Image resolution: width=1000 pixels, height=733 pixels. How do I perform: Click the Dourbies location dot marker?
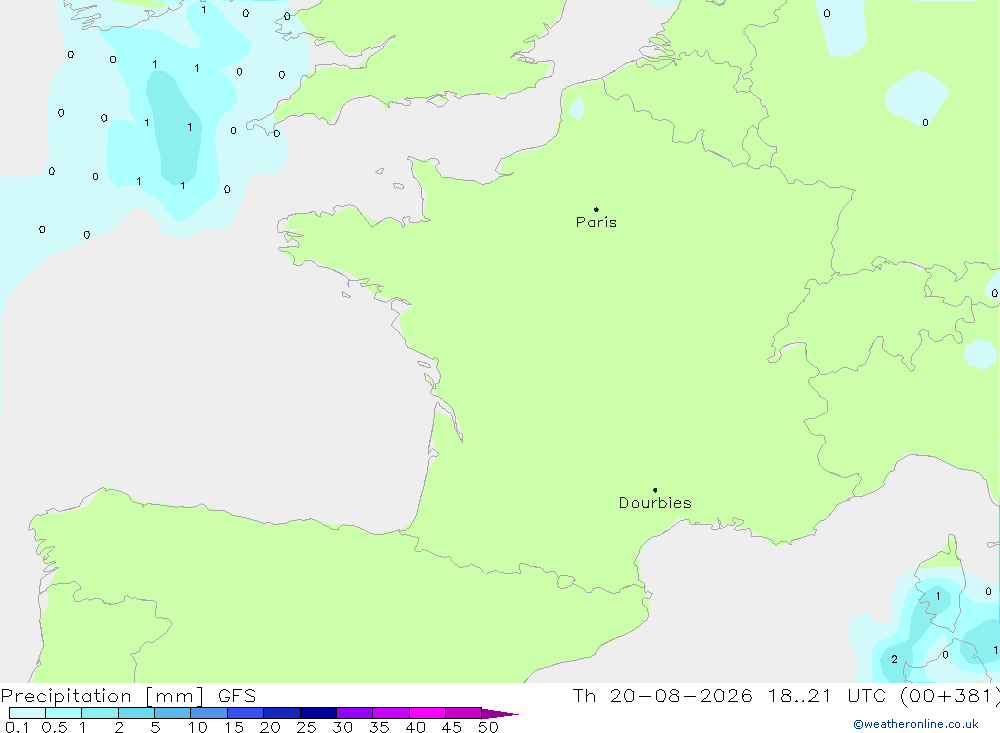[655, 490]
